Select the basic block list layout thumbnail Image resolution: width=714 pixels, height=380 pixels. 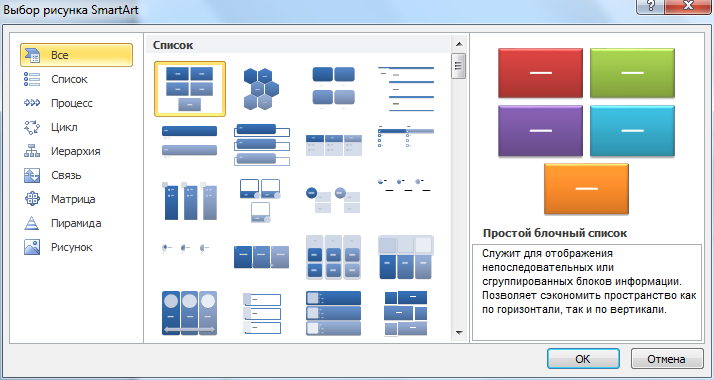[x=190, y=89]
